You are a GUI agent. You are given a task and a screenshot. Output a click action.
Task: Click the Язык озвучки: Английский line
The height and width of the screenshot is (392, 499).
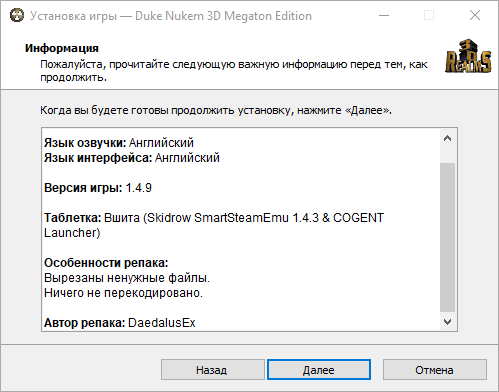click(x=119, y=143)
